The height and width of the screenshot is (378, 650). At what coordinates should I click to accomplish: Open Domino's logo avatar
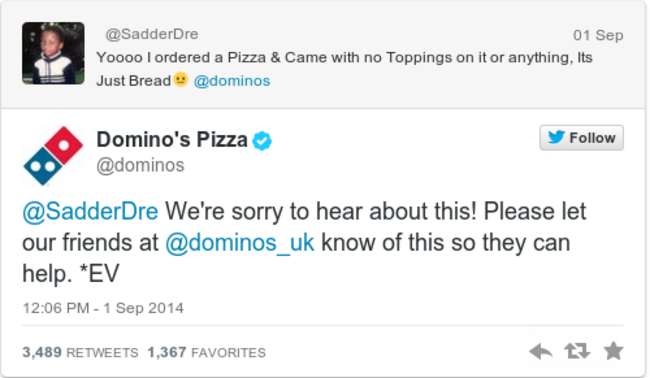pyautogui.click(x=53, y=156)
